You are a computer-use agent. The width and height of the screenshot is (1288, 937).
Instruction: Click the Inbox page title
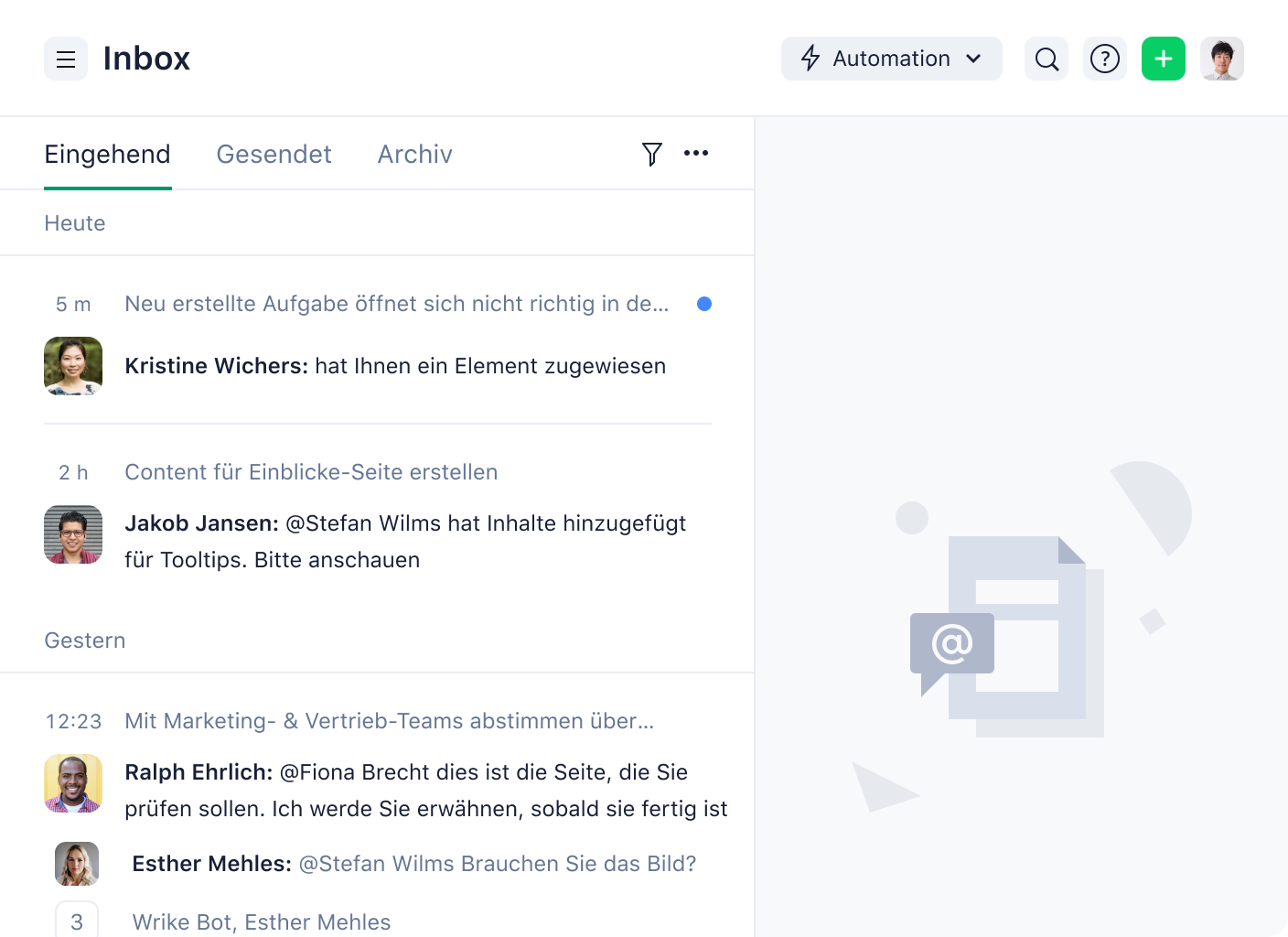pos(146,59)
